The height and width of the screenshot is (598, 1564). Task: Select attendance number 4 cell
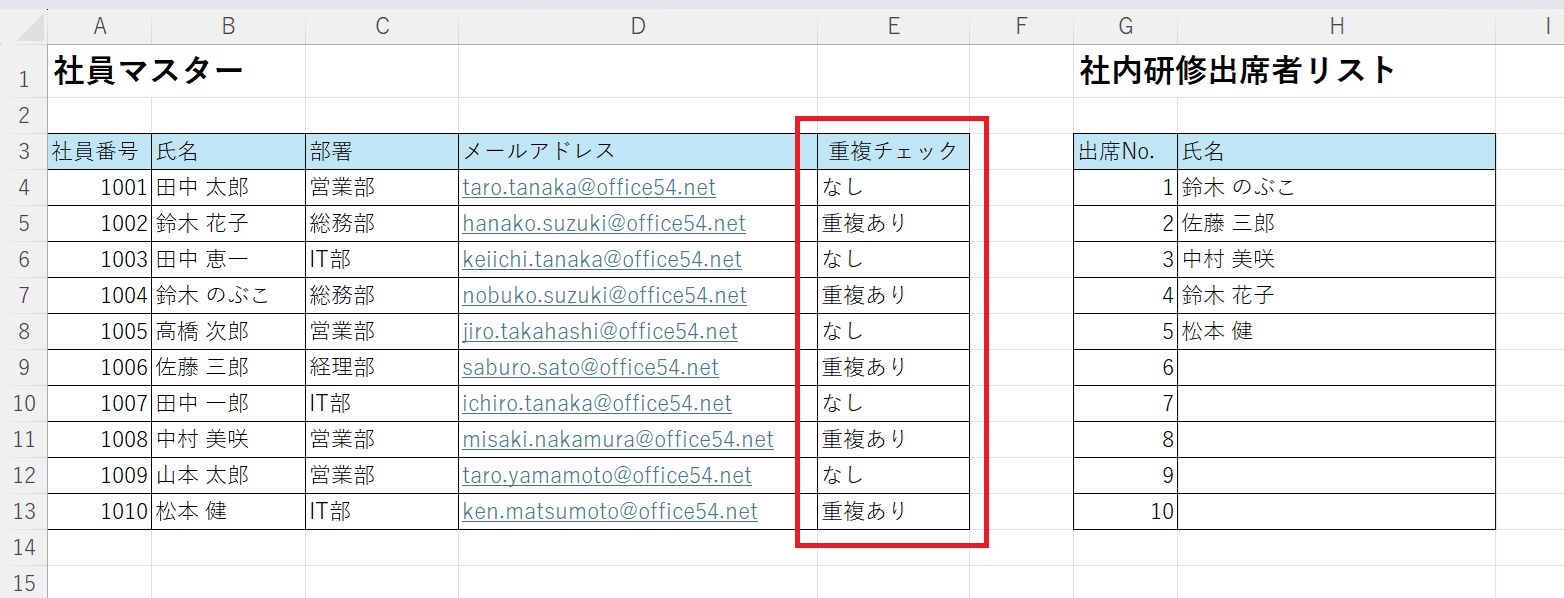[1126, 295]
